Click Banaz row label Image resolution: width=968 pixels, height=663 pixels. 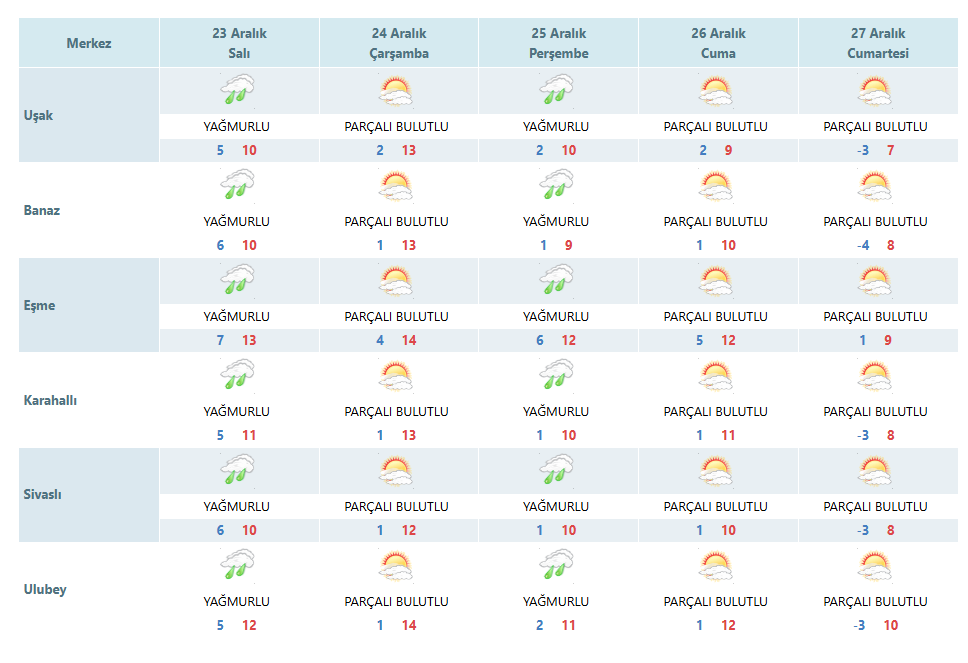click(41, 211)
